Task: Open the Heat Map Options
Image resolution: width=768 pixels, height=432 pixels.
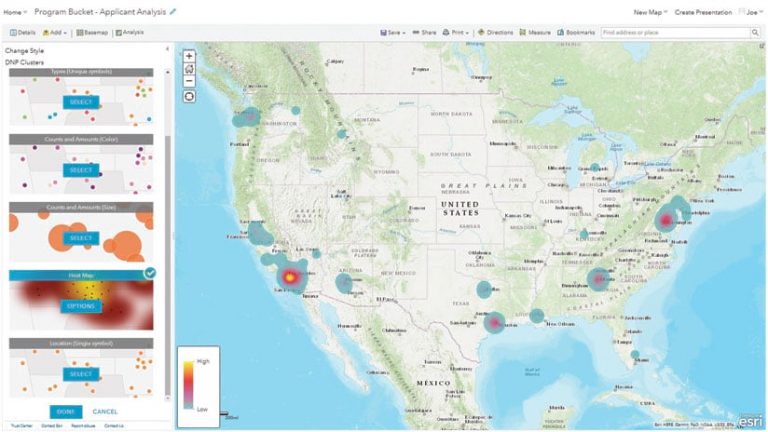Action: pos(81,306)
